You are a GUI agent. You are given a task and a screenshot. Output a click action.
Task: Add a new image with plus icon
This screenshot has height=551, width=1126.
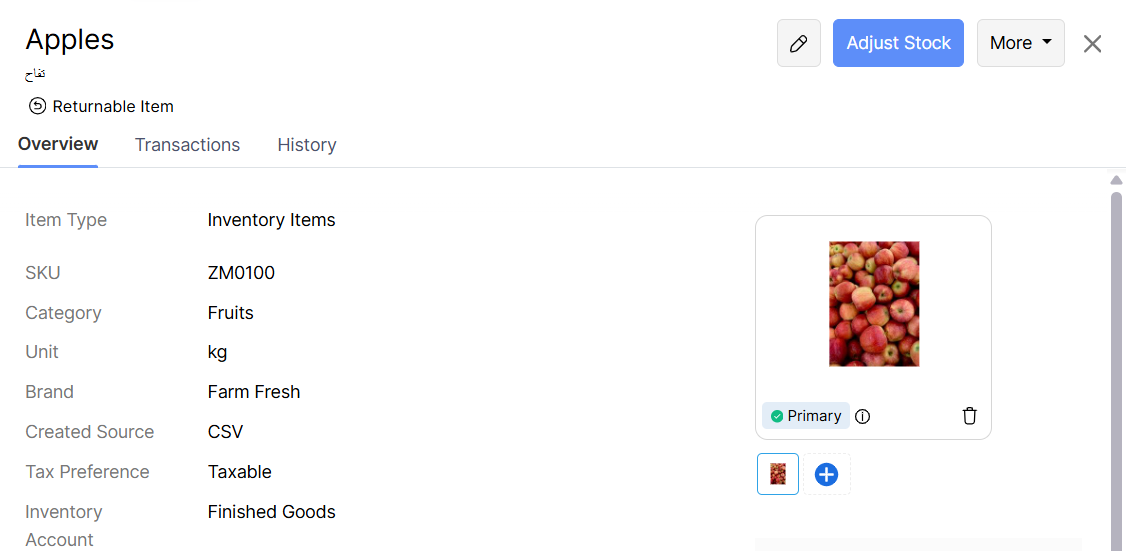tap(826, 474)
